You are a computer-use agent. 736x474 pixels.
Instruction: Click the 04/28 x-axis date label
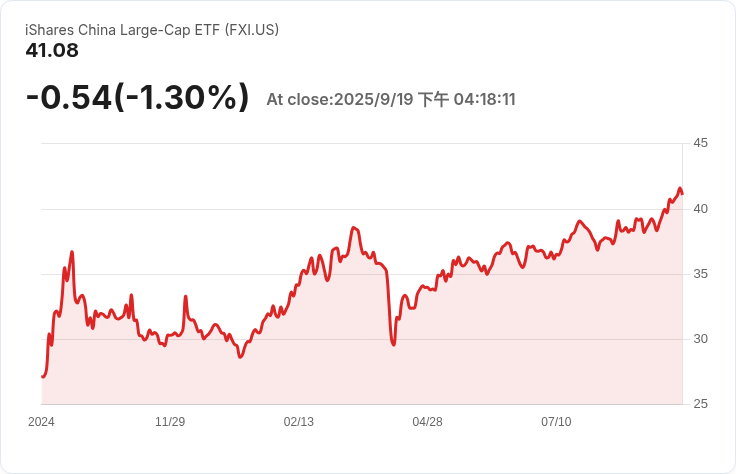(x=427, y=422)
